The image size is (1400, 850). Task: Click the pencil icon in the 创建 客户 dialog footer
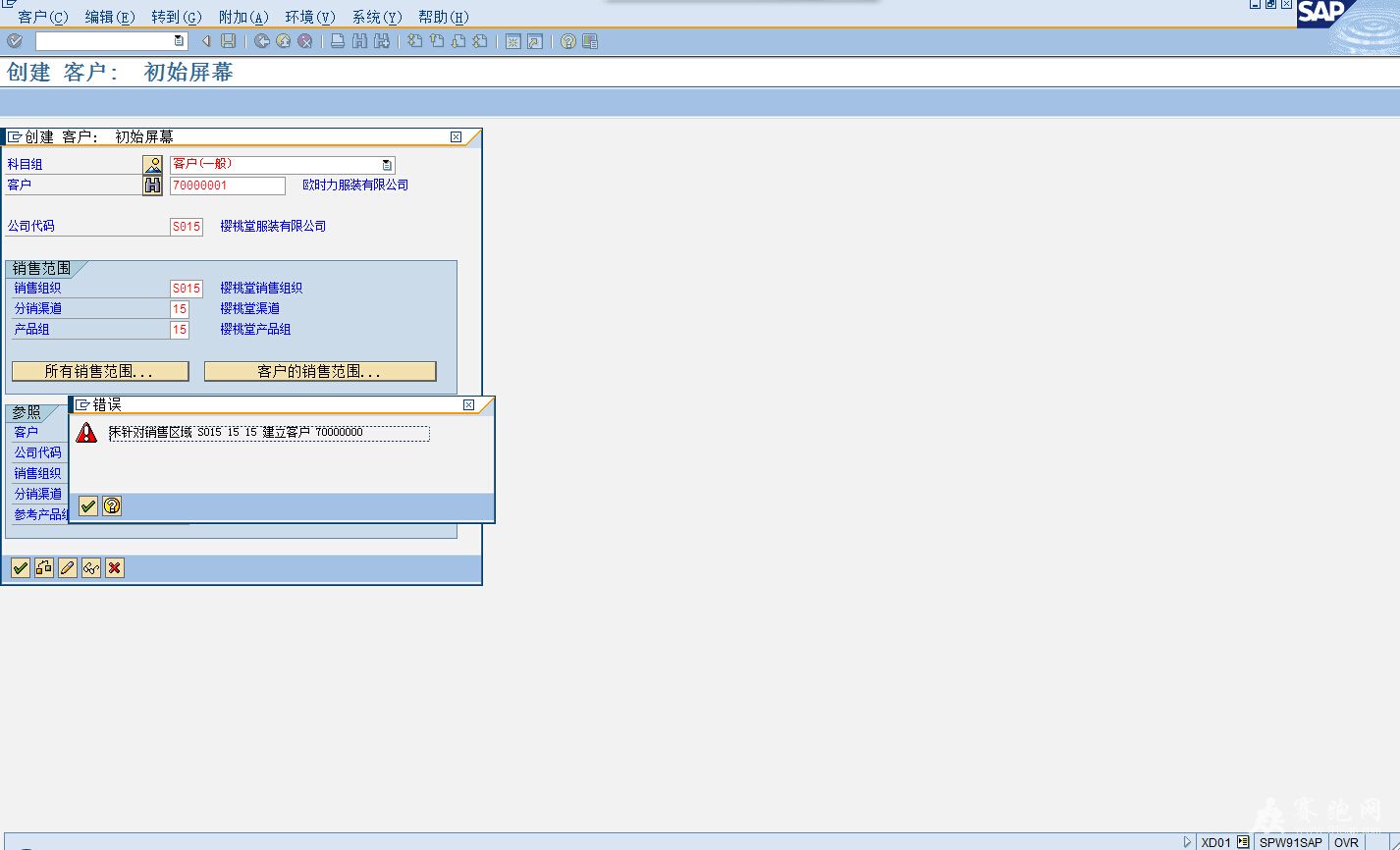(68, 567)
